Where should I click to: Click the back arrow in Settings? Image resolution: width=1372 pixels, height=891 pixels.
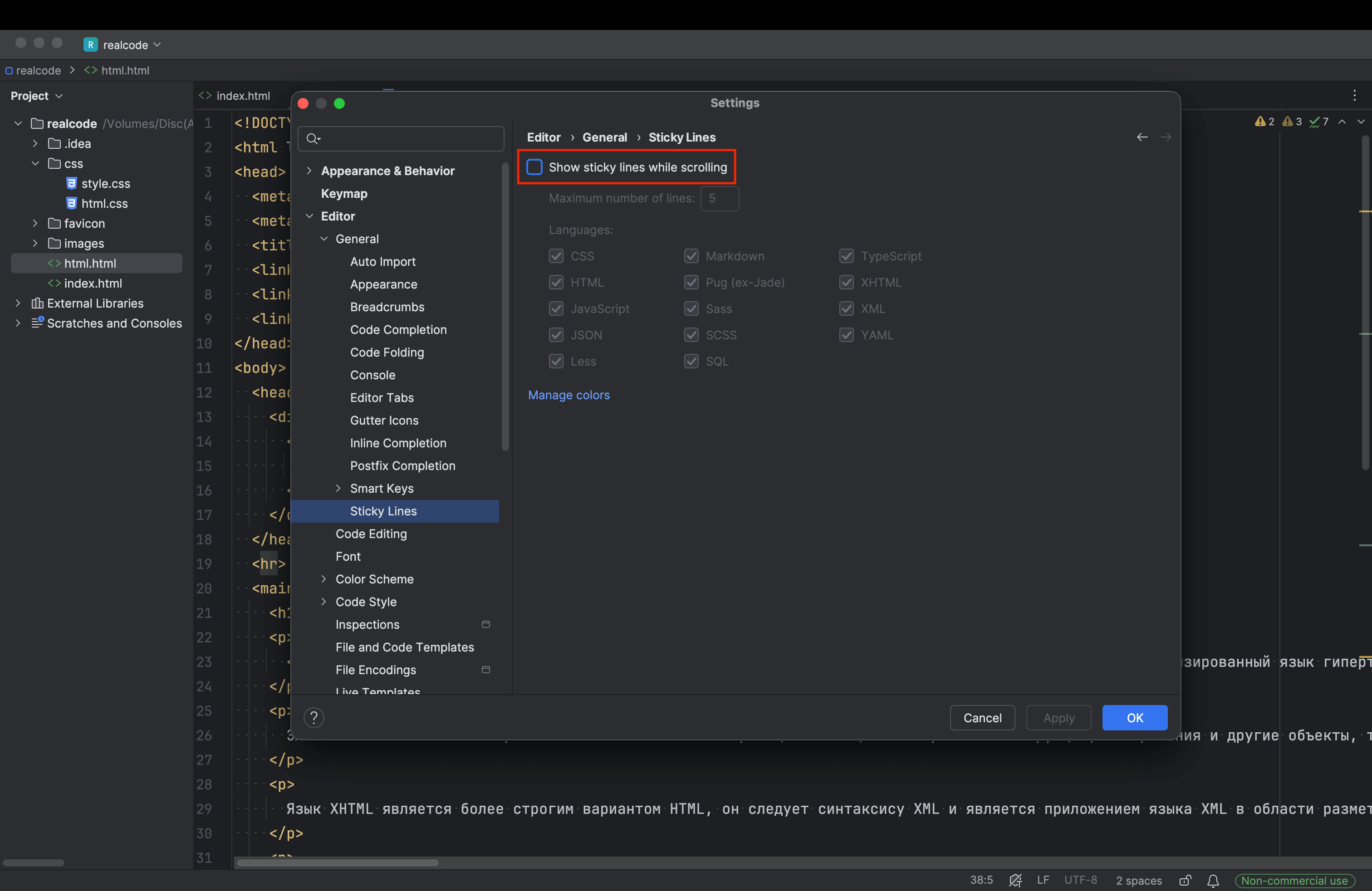(1142, 137)
